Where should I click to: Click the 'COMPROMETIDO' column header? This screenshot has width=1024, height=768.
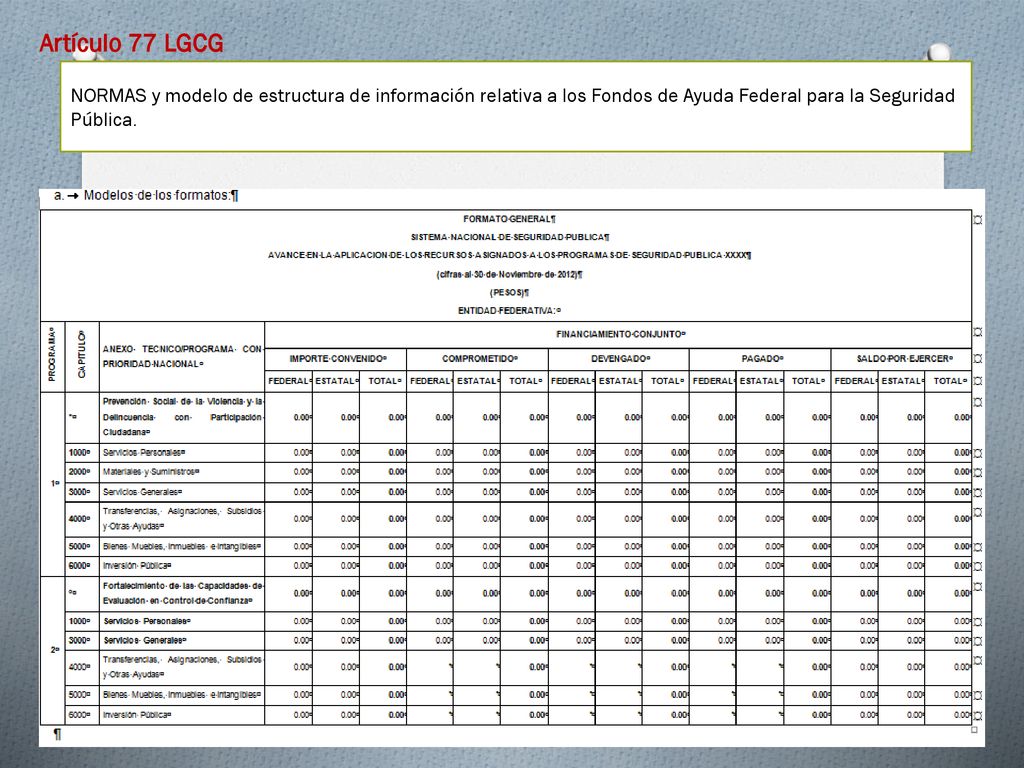479,359
